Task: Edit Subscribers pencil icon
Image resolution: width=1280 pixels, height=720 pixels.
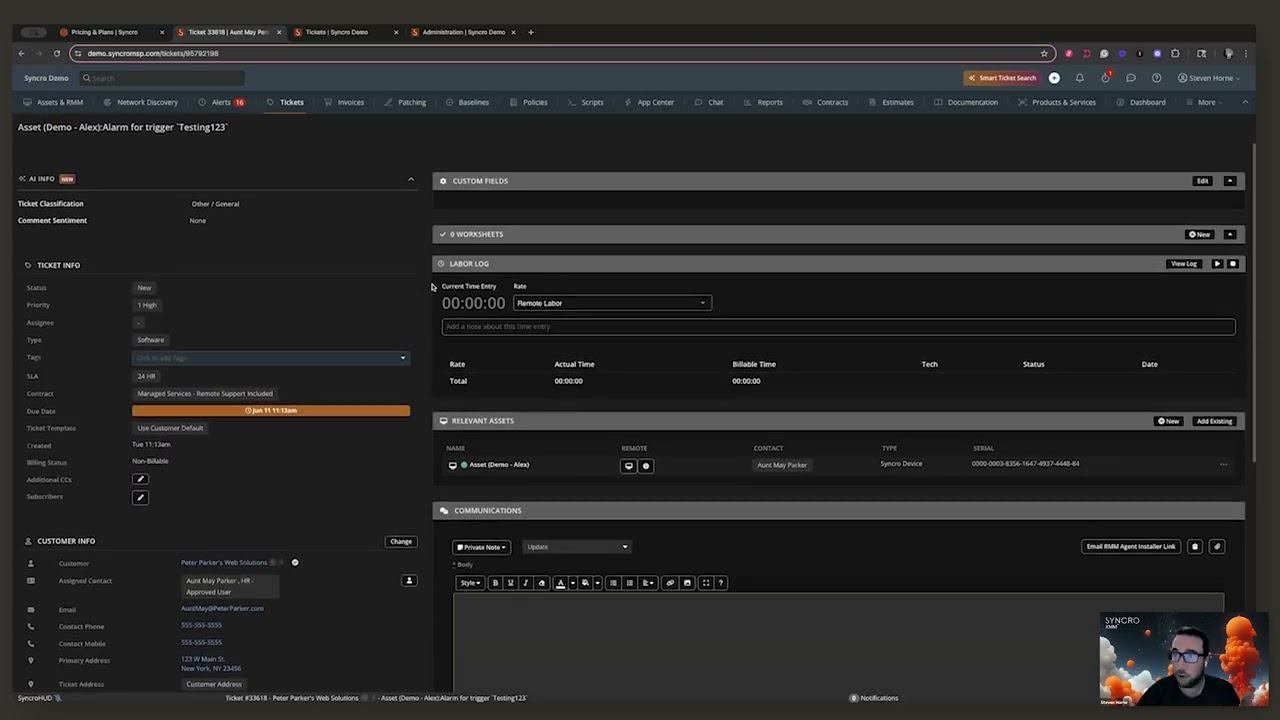Action: click(x=140, y=497)
